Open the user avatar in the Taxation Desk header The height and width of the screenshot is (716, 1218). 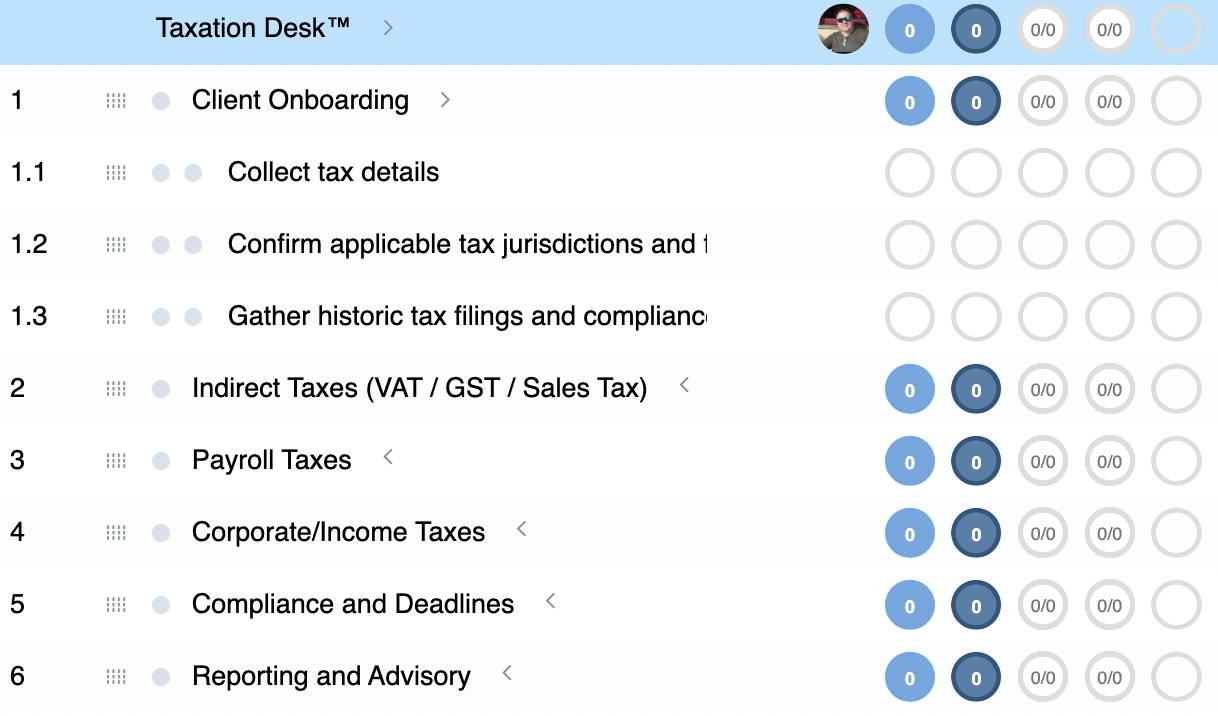point(843,29)
